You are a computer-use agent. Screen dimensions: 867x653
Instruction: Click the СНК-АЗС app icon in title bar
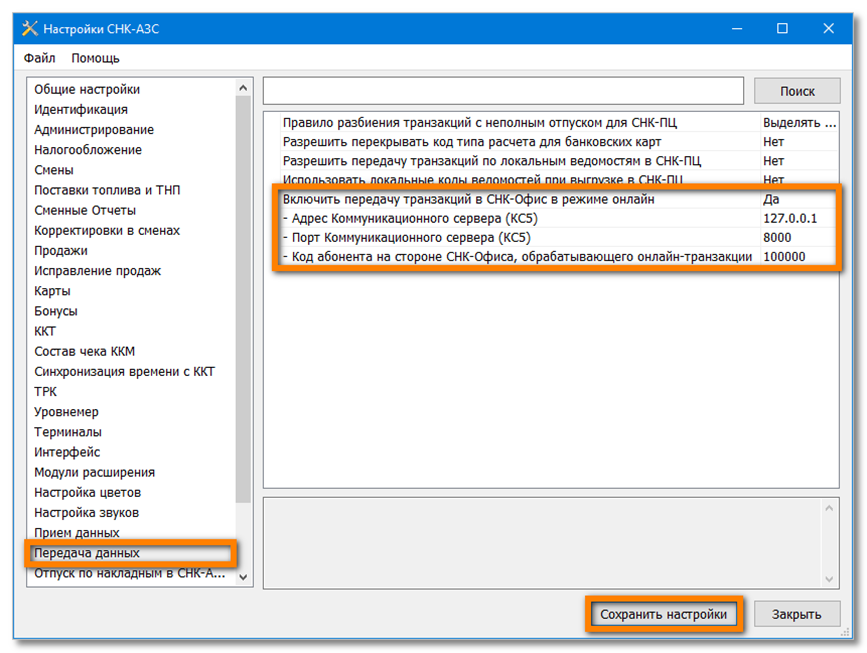[x=28, y=28]
